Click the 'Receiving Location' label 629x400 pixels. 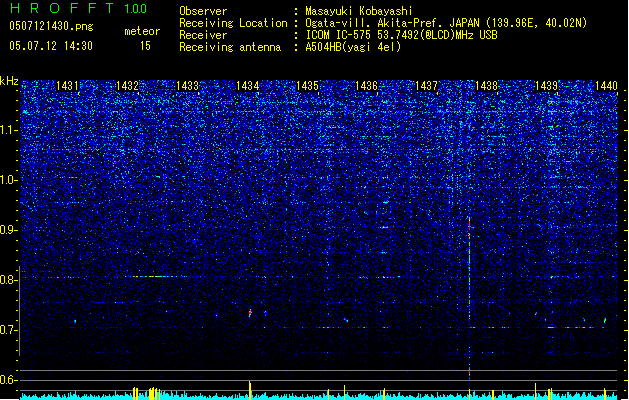[233, 23]
